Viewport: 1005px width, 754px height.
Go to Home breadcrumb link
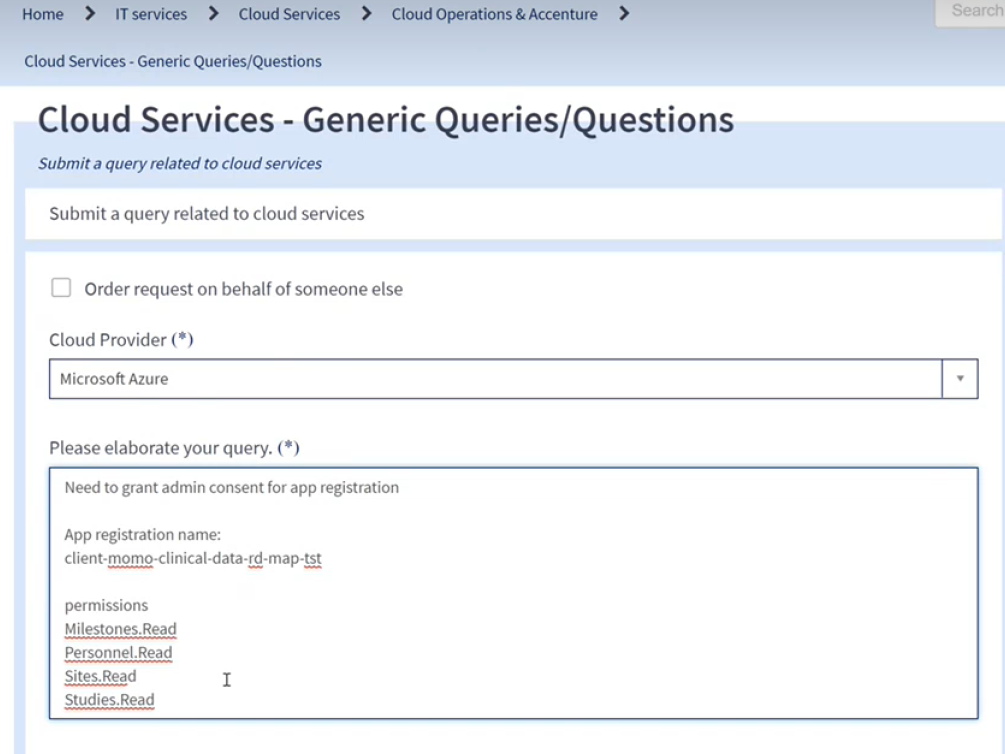43,14
